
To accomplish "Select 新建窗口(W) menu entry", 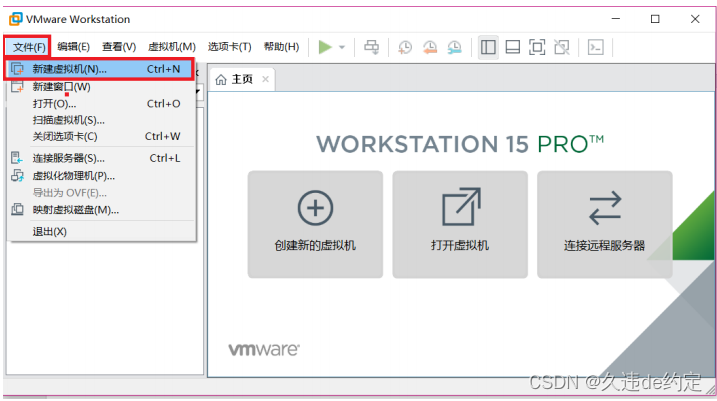I will click(102, 86).
